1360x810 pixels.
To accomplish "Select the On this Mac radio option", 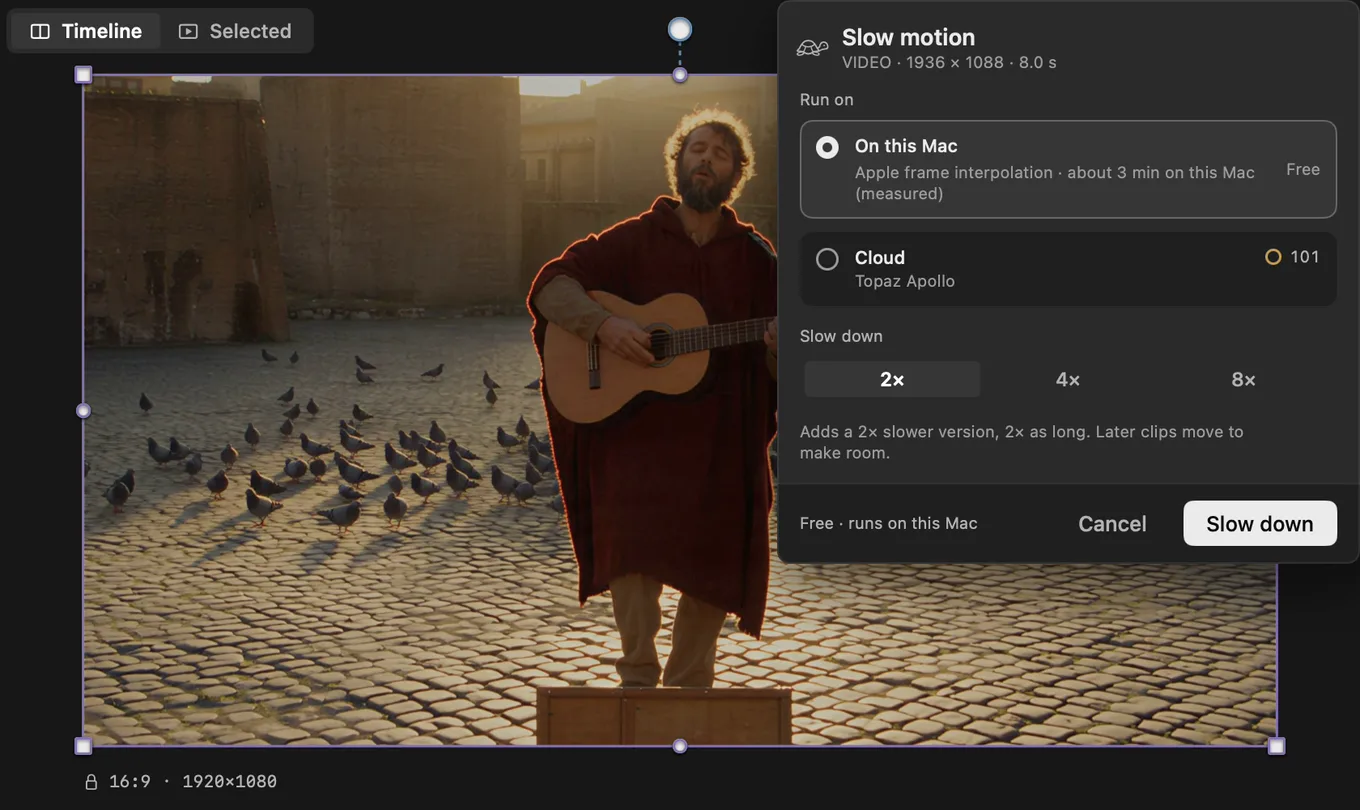I will tap(1068, 169).
